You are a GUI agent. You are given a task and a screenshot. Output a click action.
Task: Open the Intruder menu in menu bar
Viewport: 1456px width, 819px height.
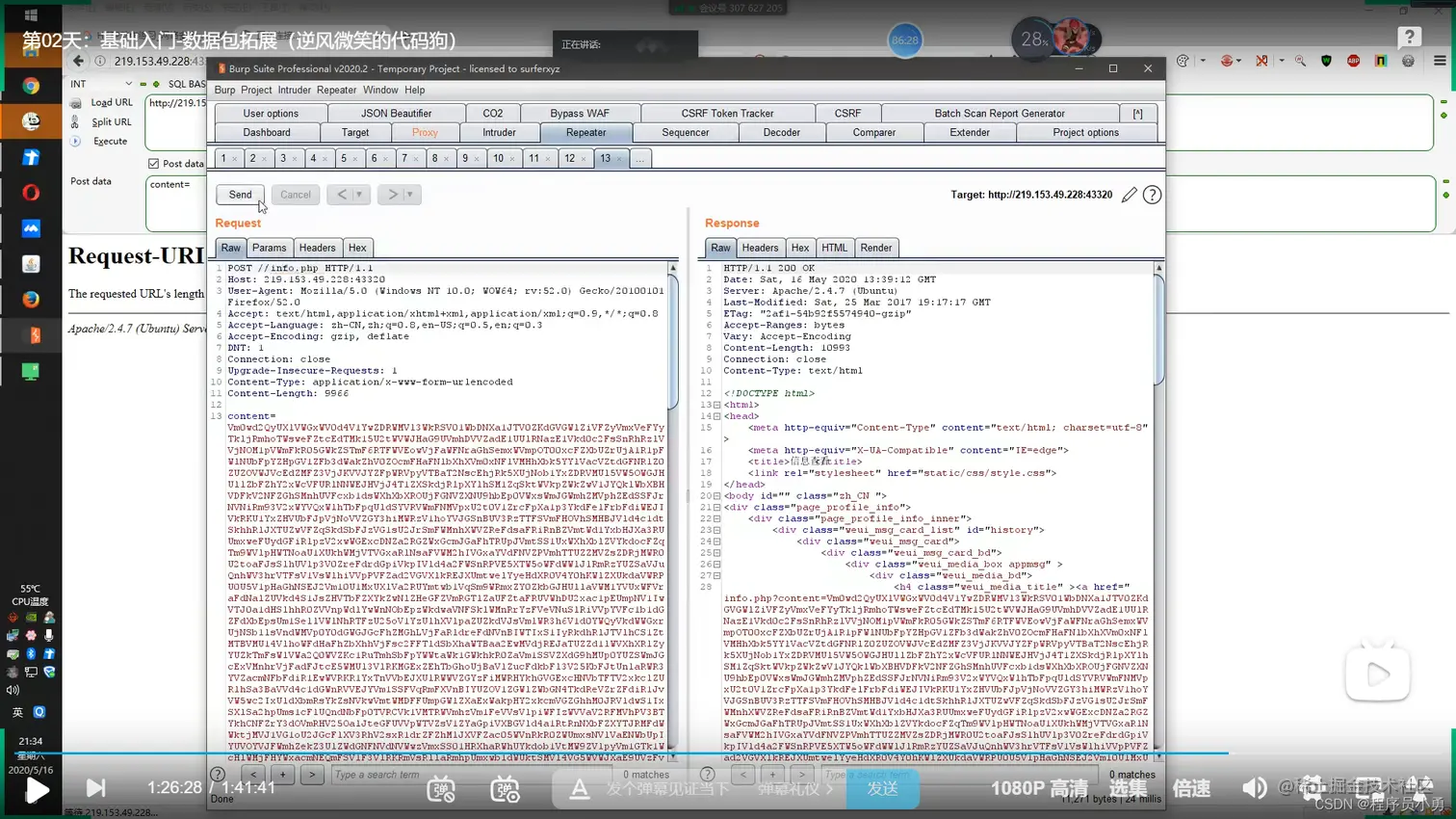click(x=294, y=90)
